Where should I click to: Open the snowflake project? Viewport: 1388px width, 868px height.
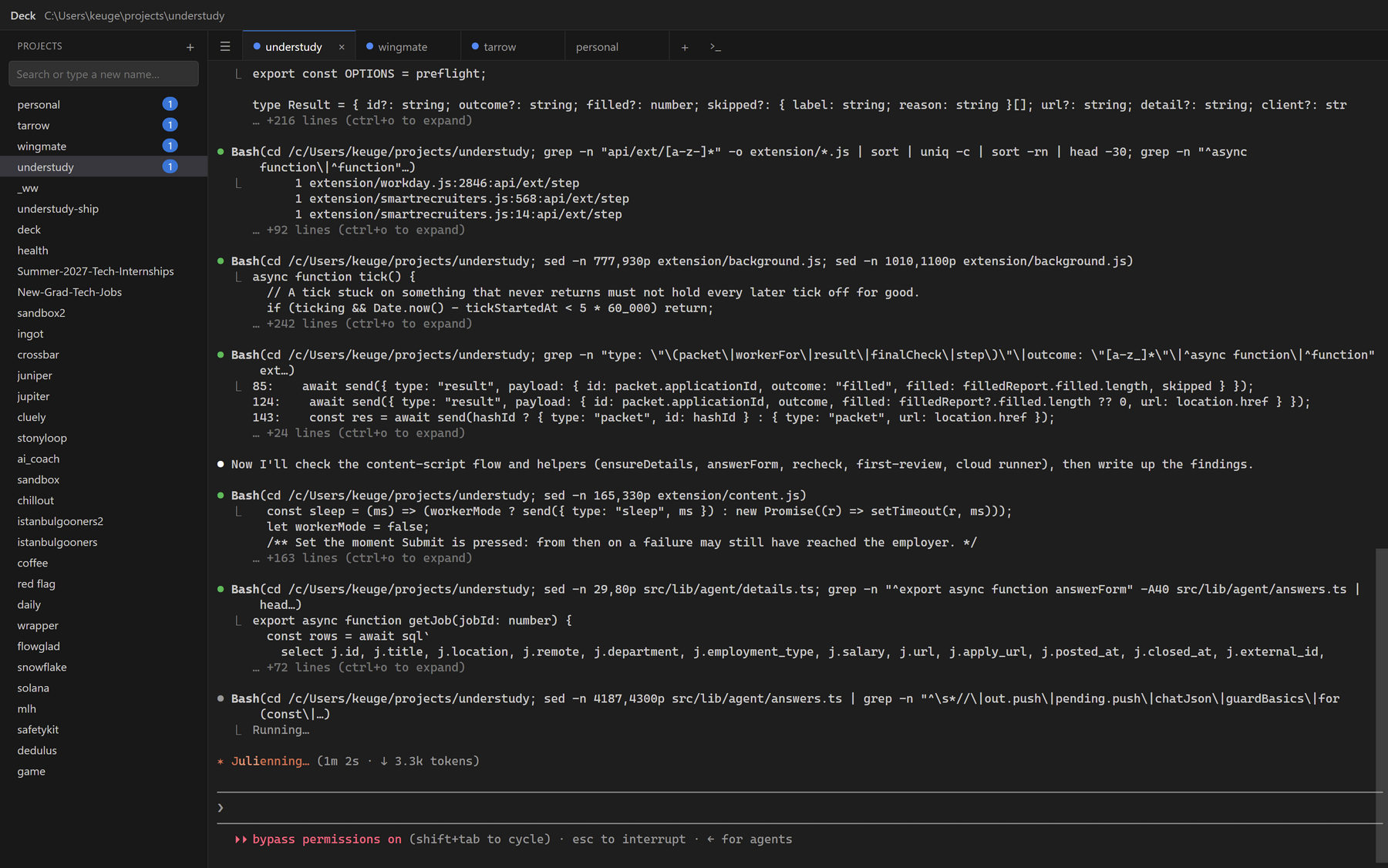point(103,666)
